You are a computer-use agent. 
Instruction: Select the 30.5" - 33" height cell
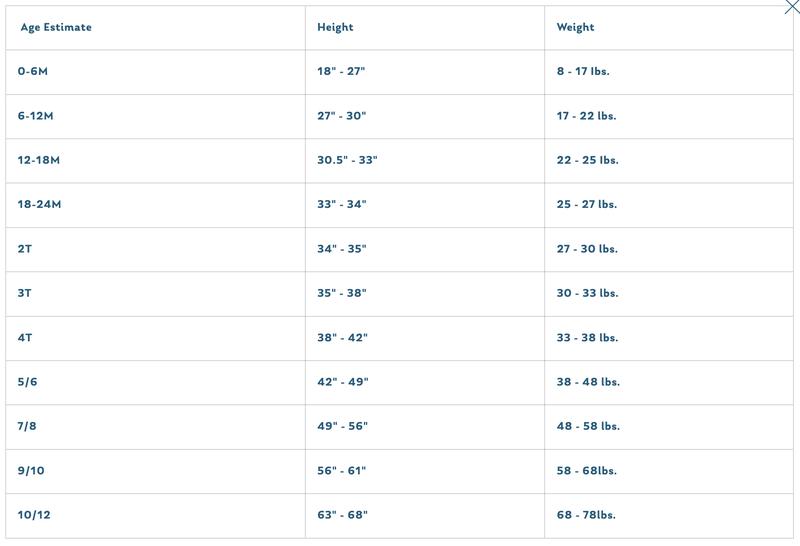pos(348,160)
